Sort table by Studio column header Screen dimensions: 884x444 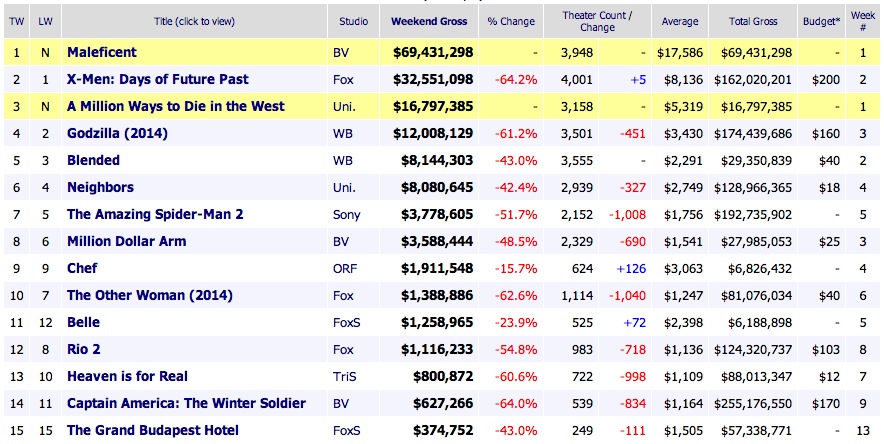[352, 21]
